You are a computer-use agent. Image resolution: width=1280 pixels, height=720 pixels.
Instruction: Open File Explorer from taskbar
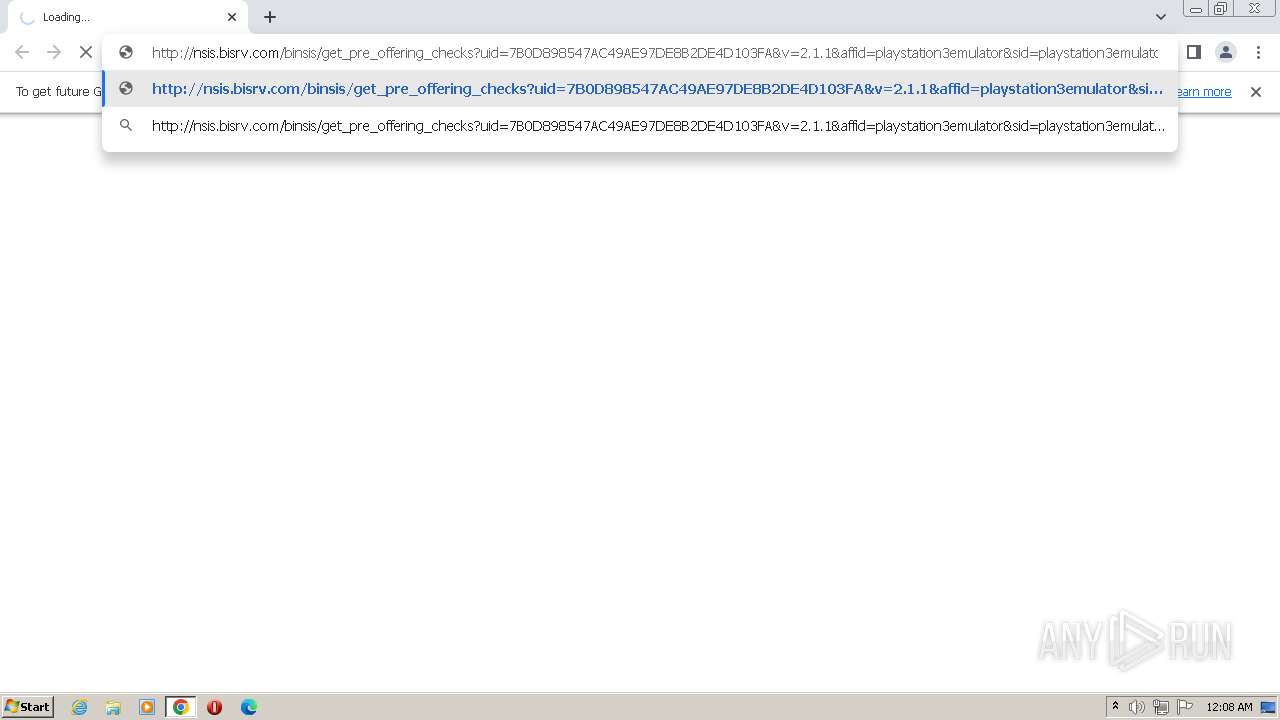(x=113, y=707)
